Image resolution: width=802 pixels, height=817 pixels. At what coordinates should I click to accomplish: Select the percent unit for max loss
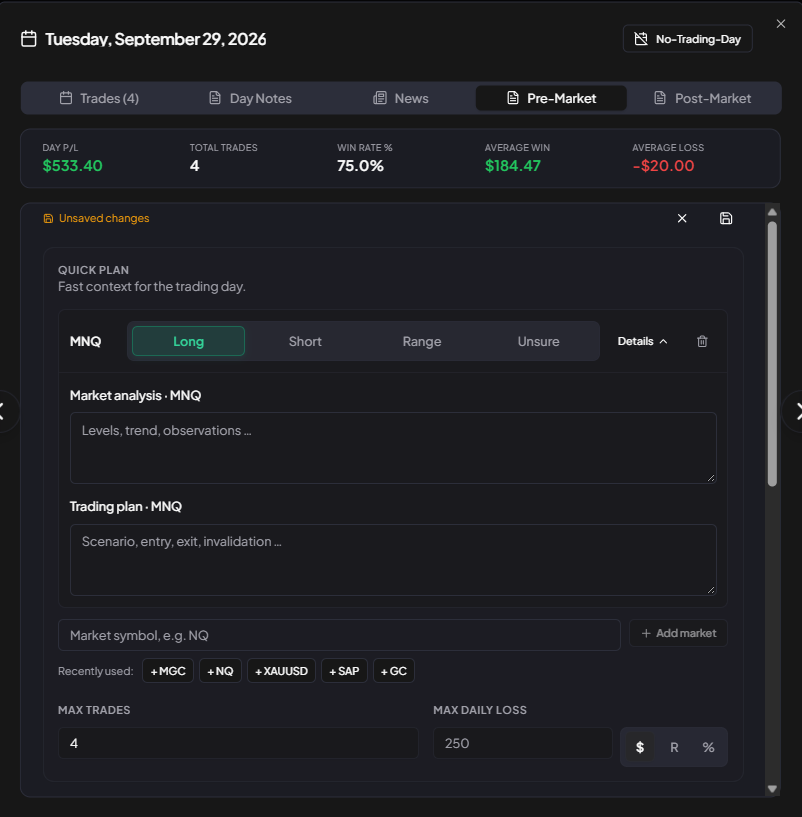(x=708, y=747)
